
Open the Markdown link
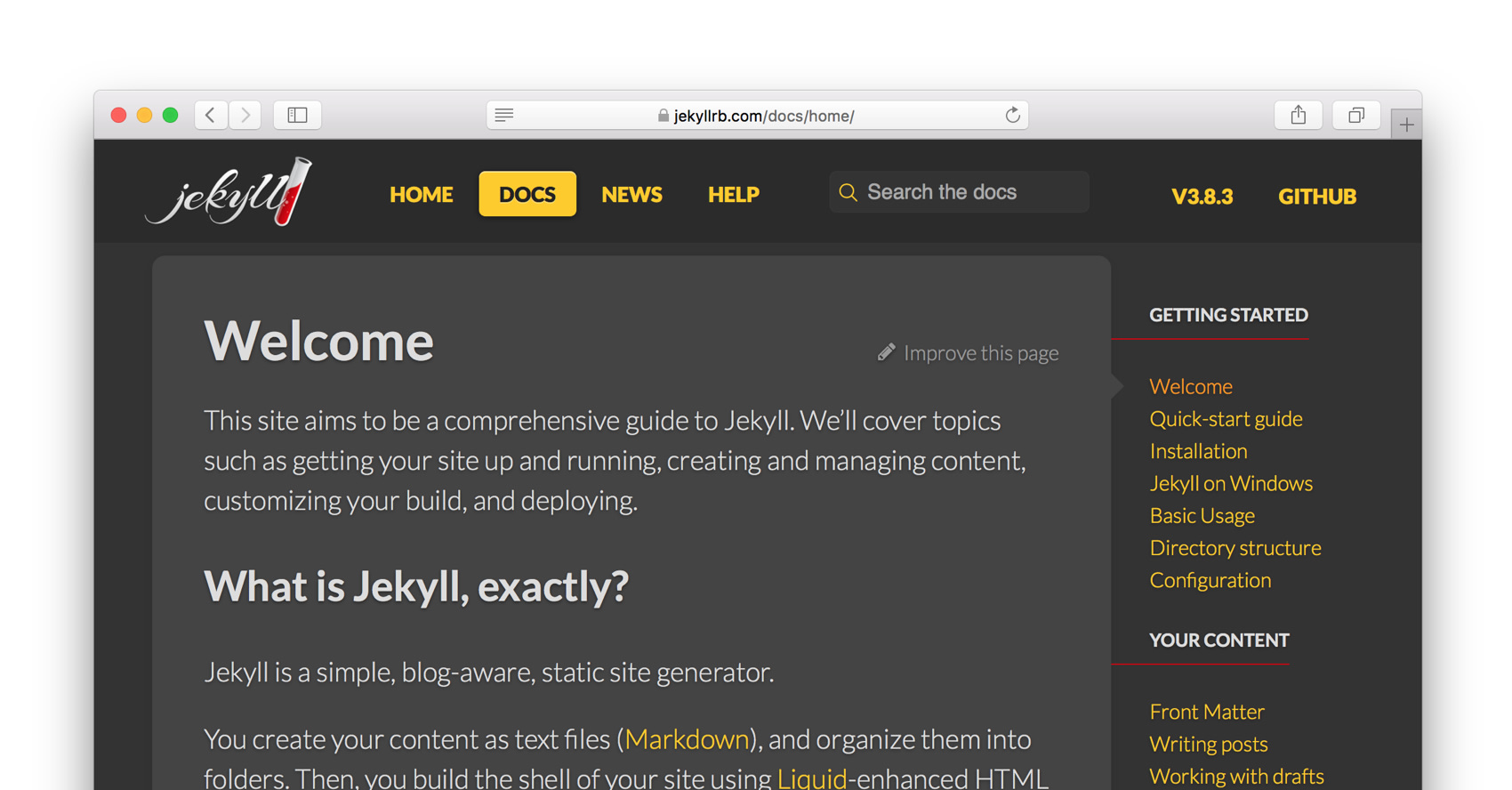688,739
